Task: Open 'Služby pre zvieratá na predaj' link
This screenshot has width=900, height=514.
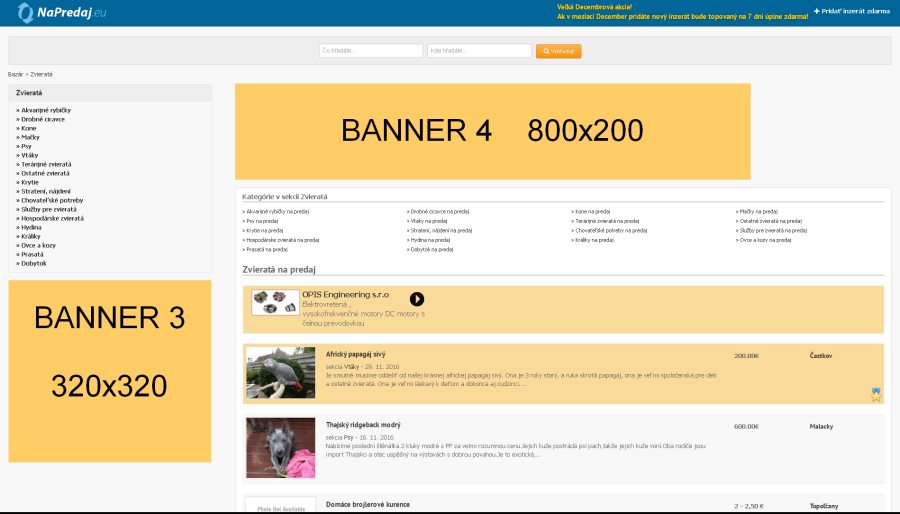Action: click(773, 231)
